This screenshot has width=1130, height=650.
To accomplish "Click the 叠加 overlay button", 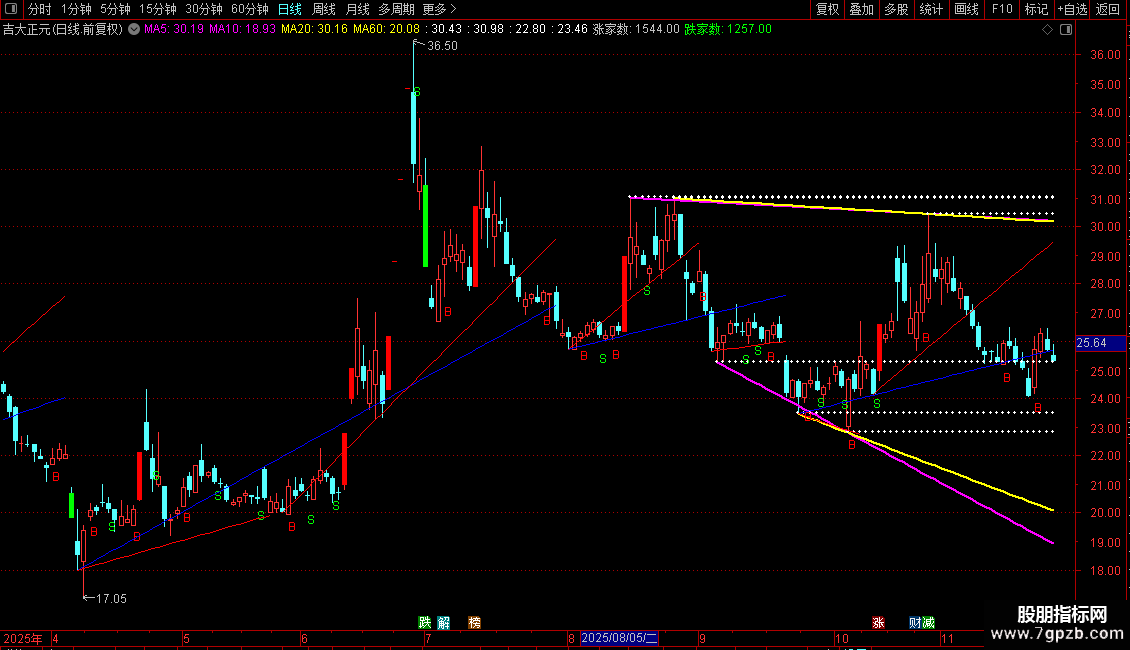I will [x=861, y=9].
